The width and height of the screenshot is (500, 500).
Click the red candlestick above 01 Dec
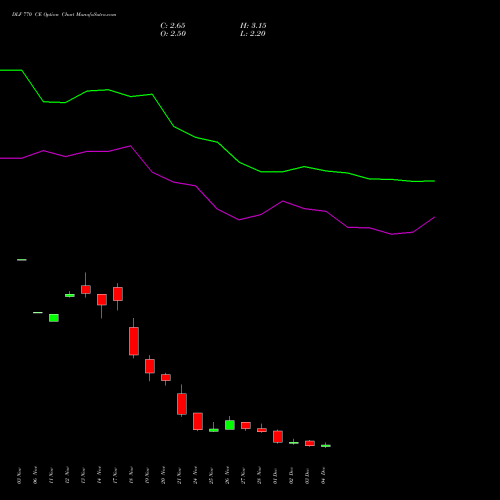278,436
